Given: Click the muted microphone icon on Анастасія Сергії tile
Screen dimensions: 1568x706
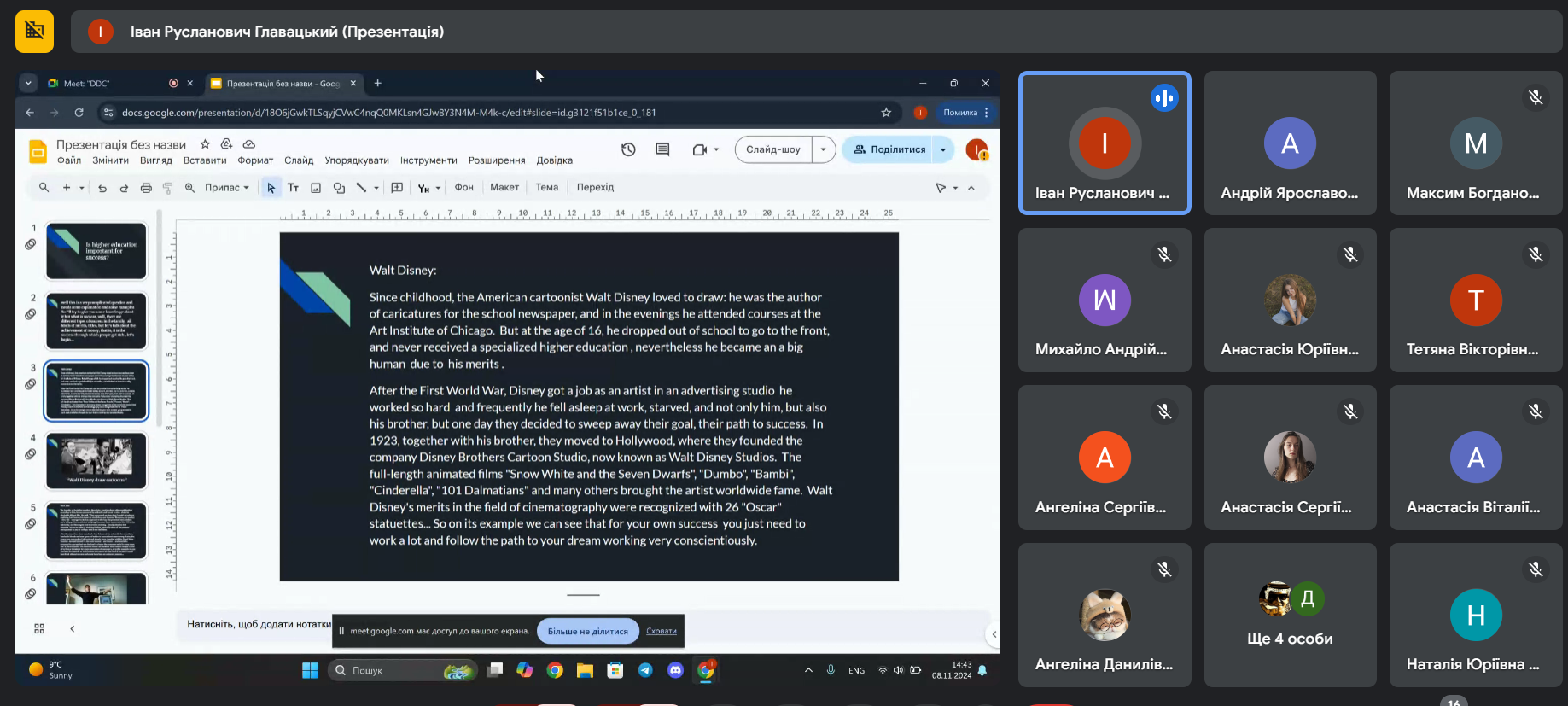Looking at the screenshot, I should 1350,412.
